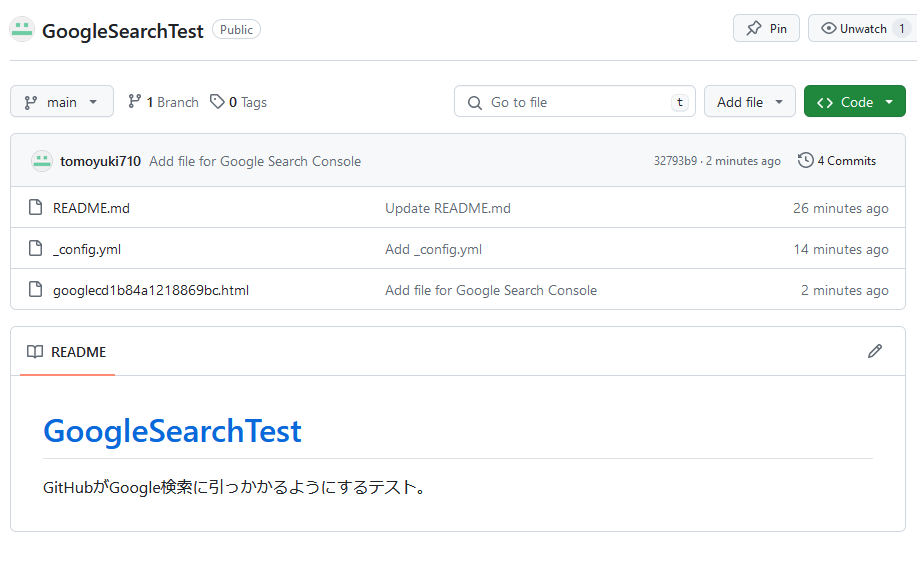The width and height of the screenshot is (917, 572).
Task: Select the README tab
Action: click(67, 352)
